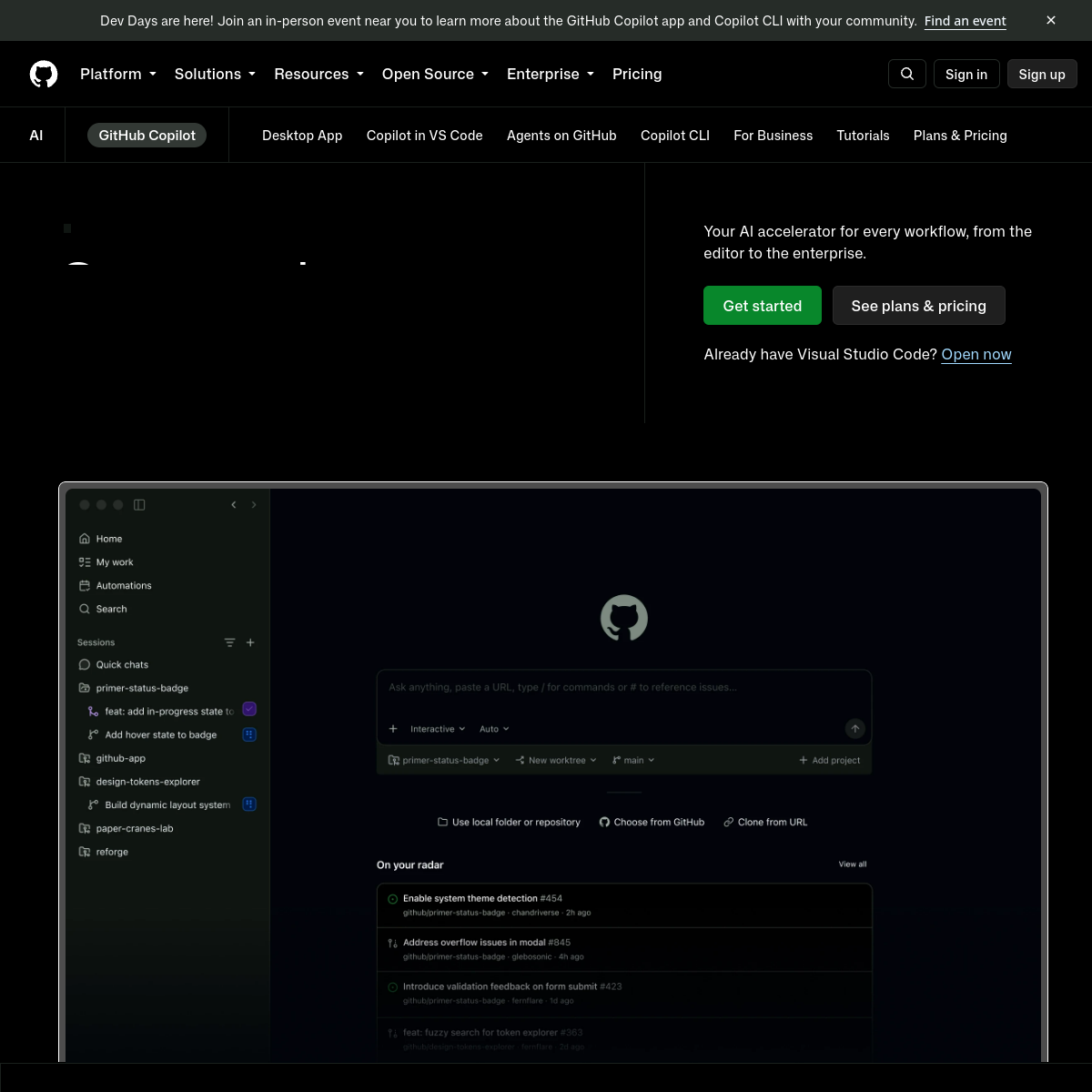This screenshot has width=1092, height=1092.
Task: Add a new session with plus icon
Action: [x=250, y=642]
